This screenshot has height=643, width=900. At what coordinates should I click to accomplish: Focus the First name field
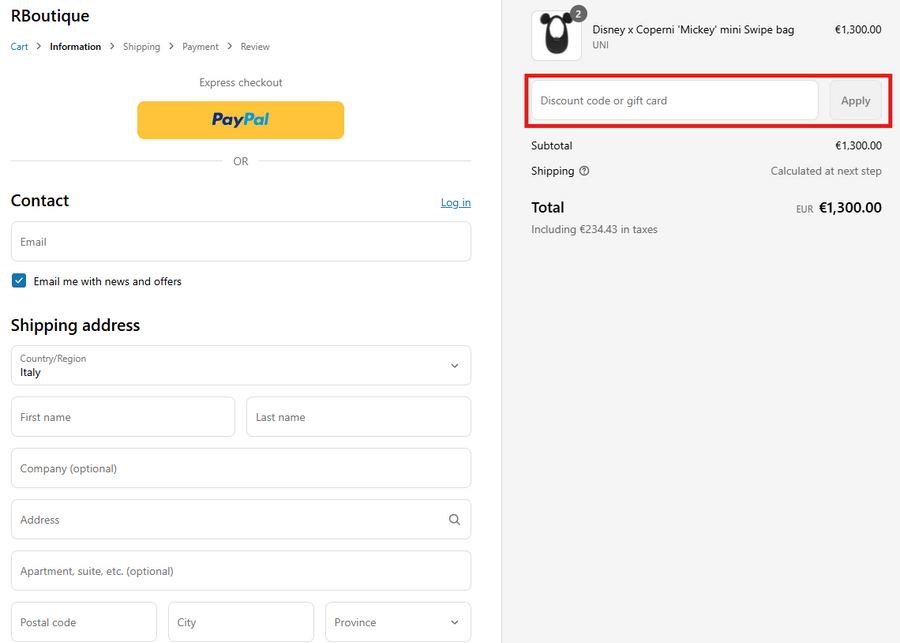pos(122,417)
